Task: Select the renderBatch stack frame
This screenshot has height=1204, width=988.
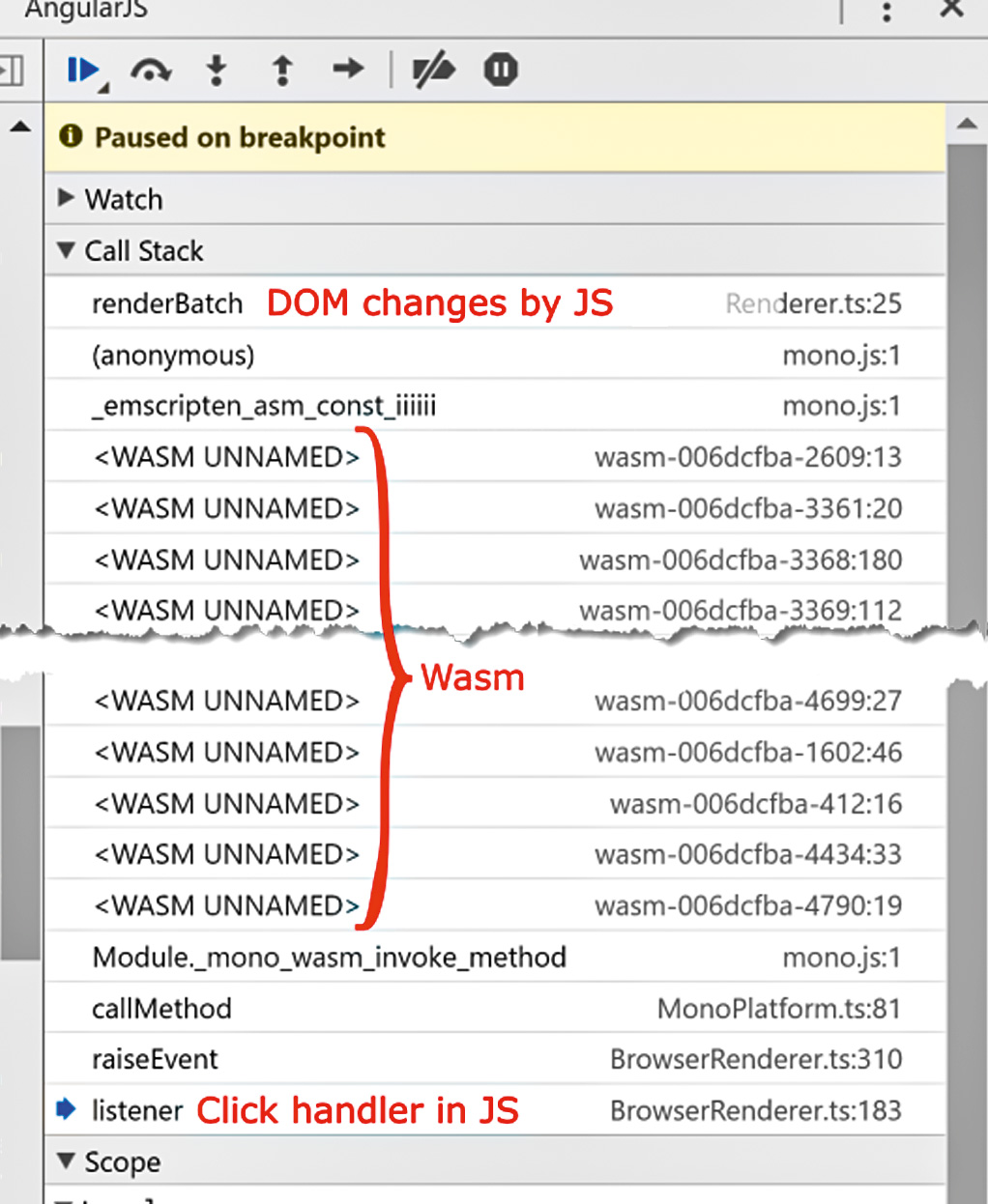Action: (x=167, y=303)
